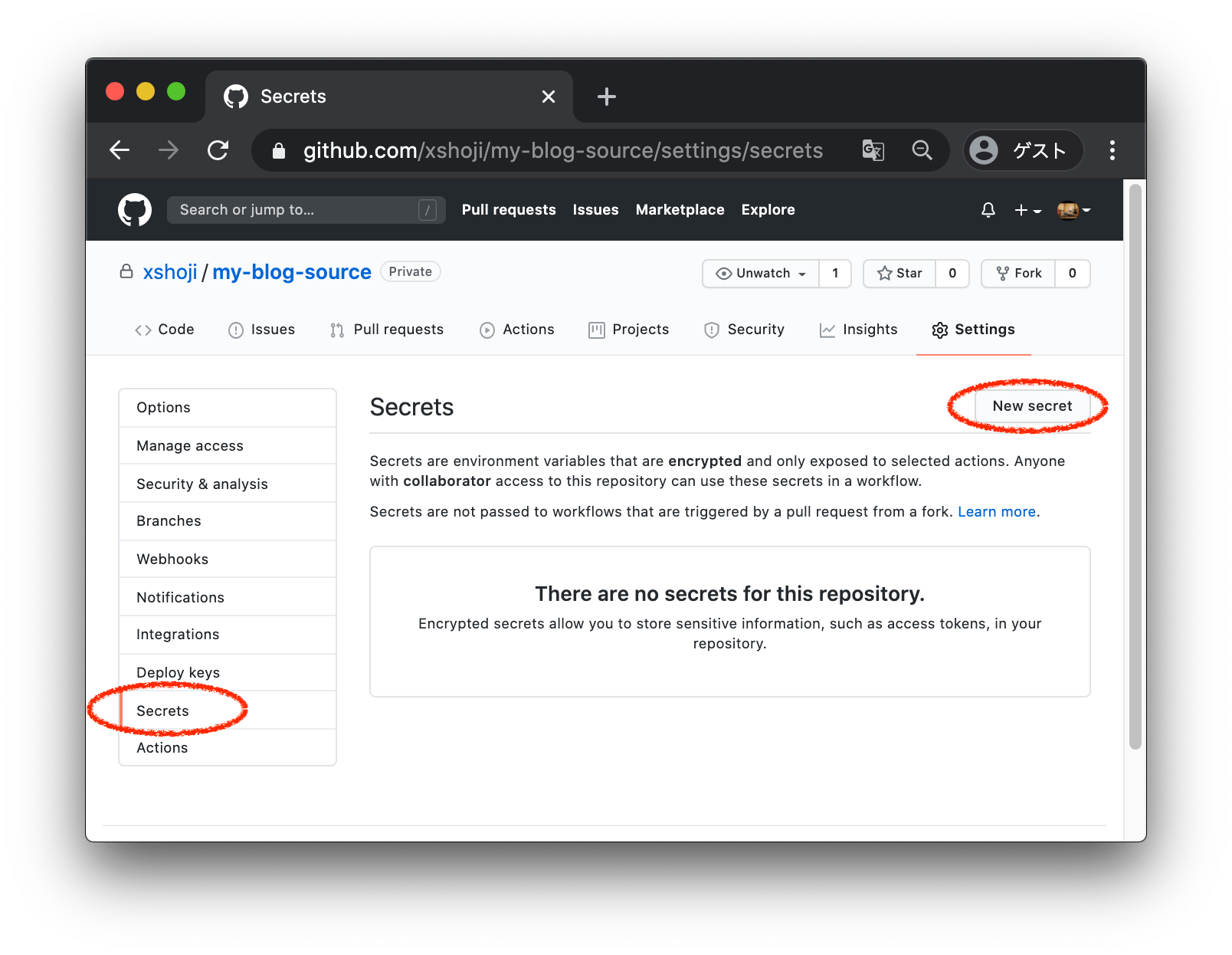Expand the user avatar menu
Viewport: 1232px width, 955px height.
1073,210
